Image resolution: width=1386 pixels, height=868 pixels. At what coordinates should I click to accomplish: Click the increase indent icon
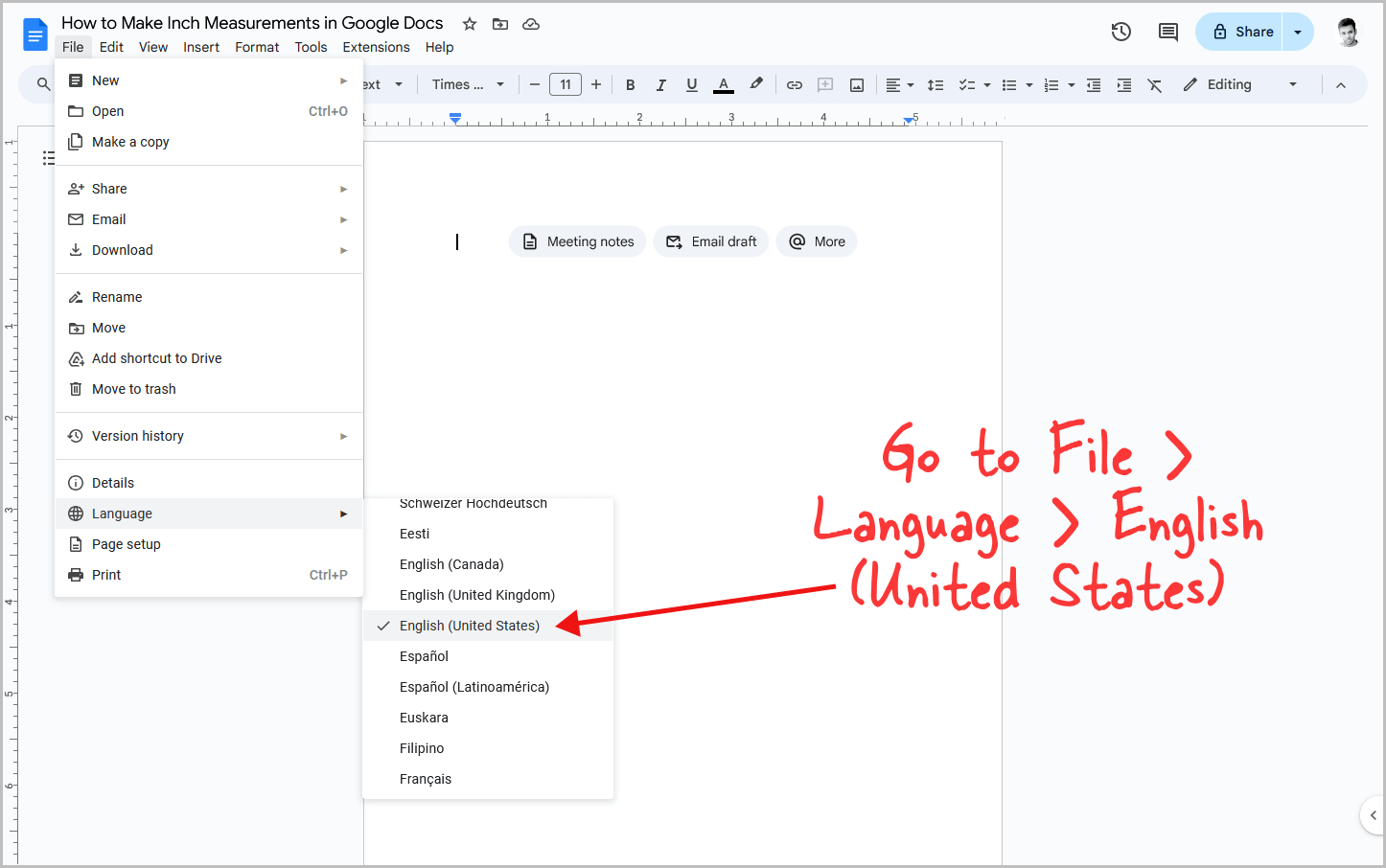pos(1124,84)
